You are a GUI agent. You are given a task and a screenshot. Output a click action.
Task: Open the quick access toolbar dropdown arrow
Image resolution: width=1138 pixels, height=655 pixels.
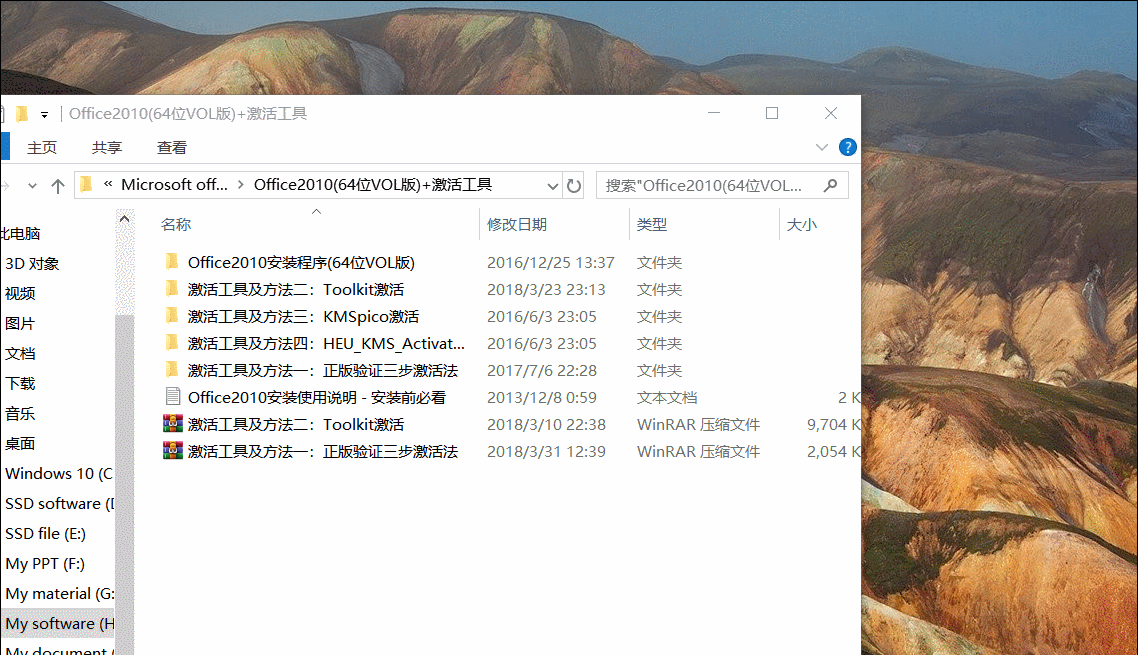[44, 115]
